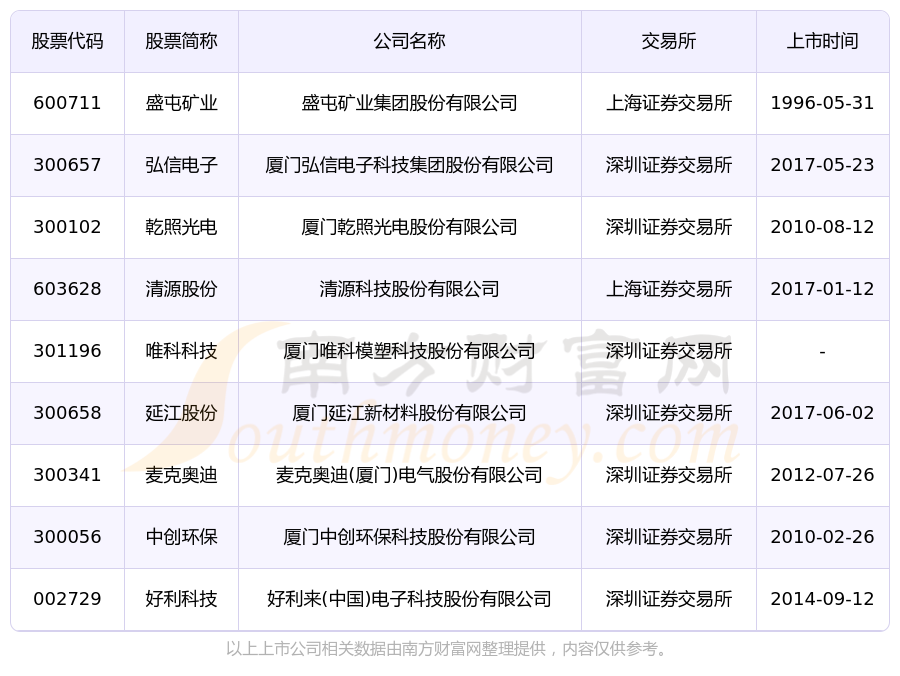Click the short name 唯科科技
This screenshot has height=676, width=900.
181,351
